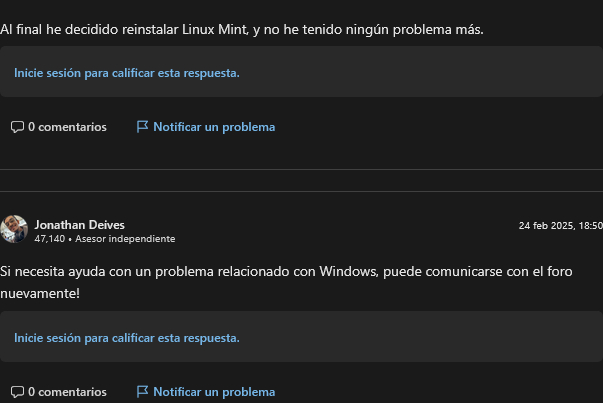
Task: Click empty area of first rating sign-in panel
Action: (420, 73)
